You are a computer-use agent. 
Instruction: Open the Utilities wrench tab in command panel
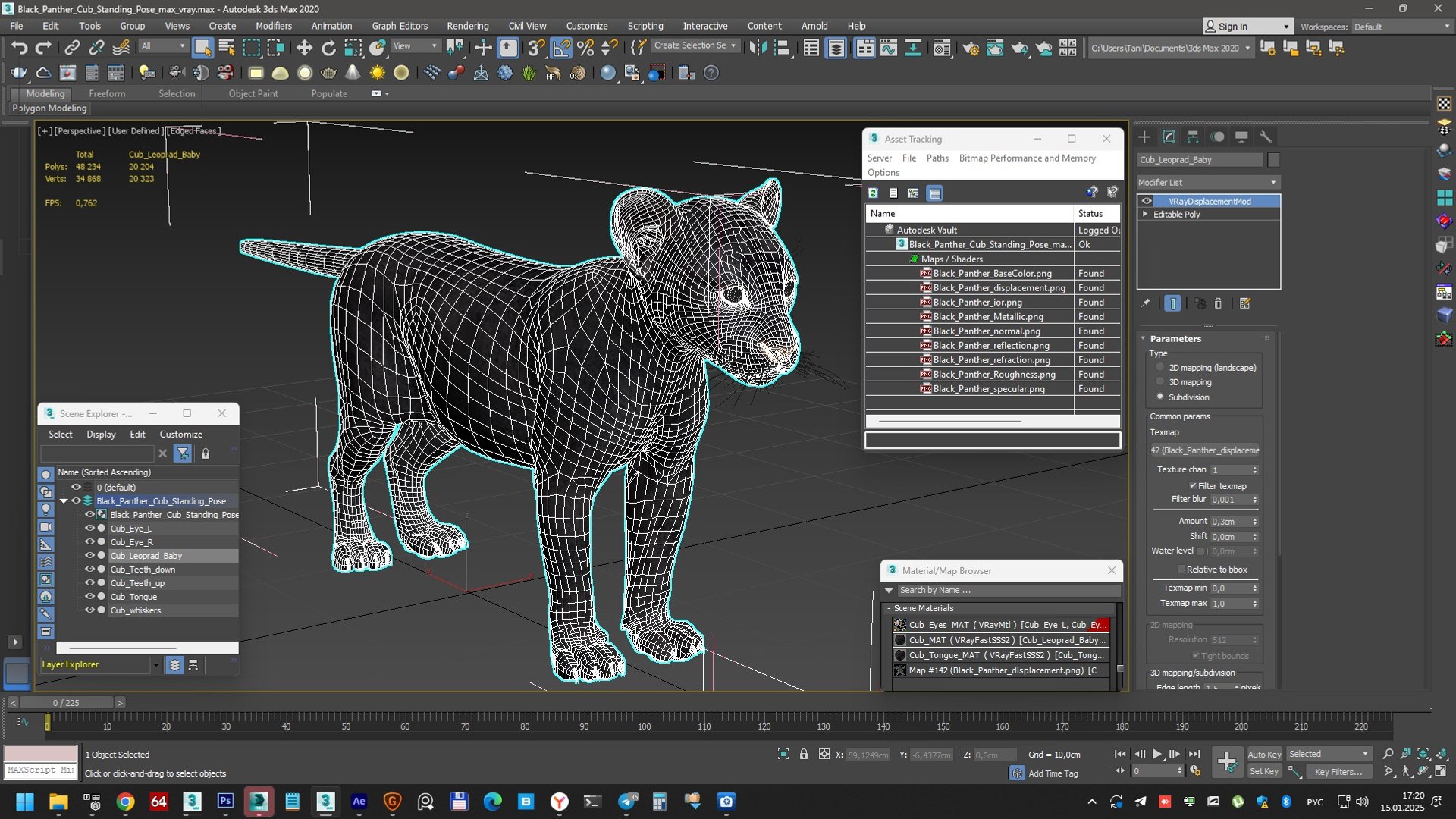point(1266,137)
